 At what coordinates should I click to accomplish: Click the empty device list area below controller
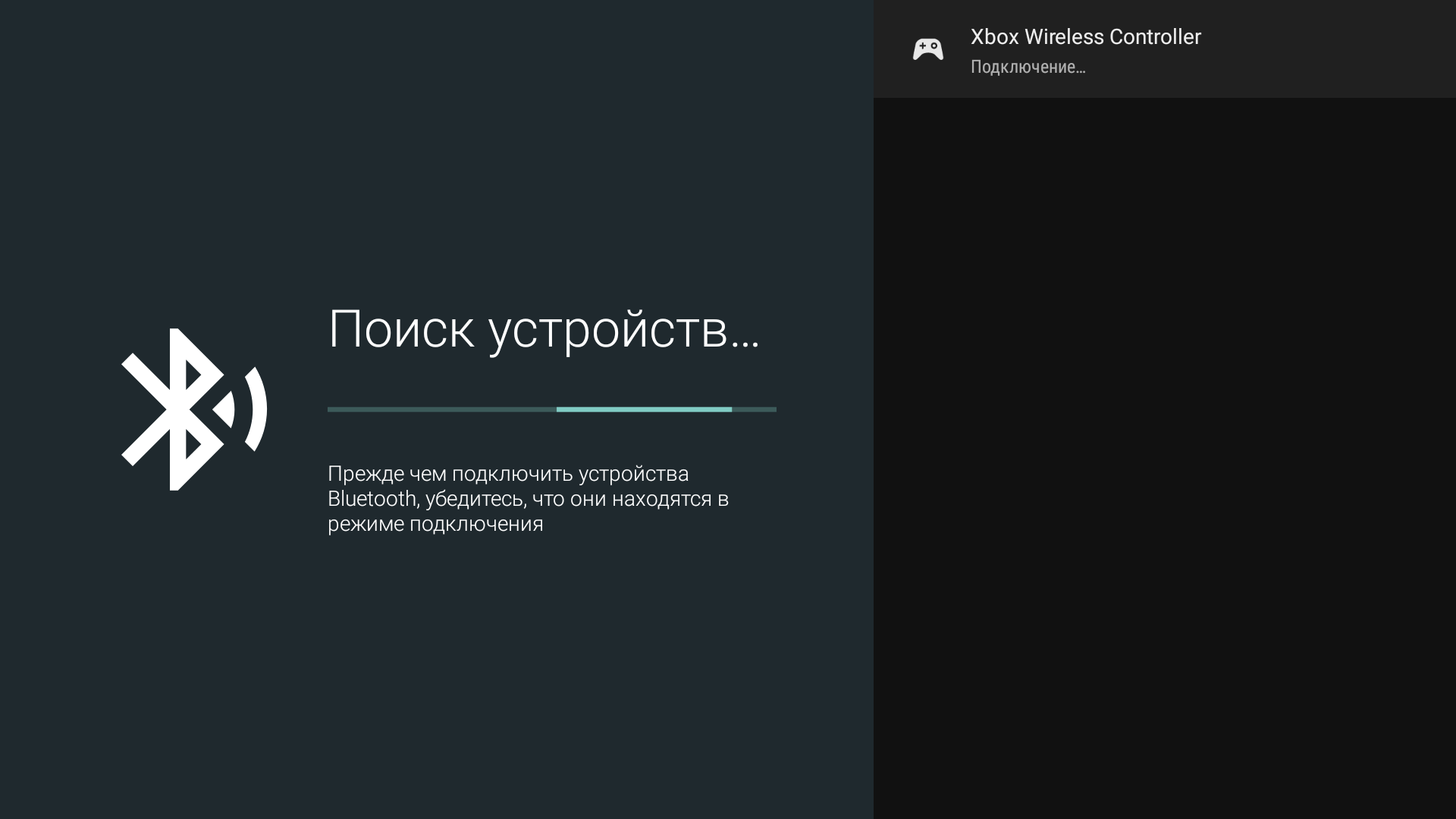[x=1164, y=455]
